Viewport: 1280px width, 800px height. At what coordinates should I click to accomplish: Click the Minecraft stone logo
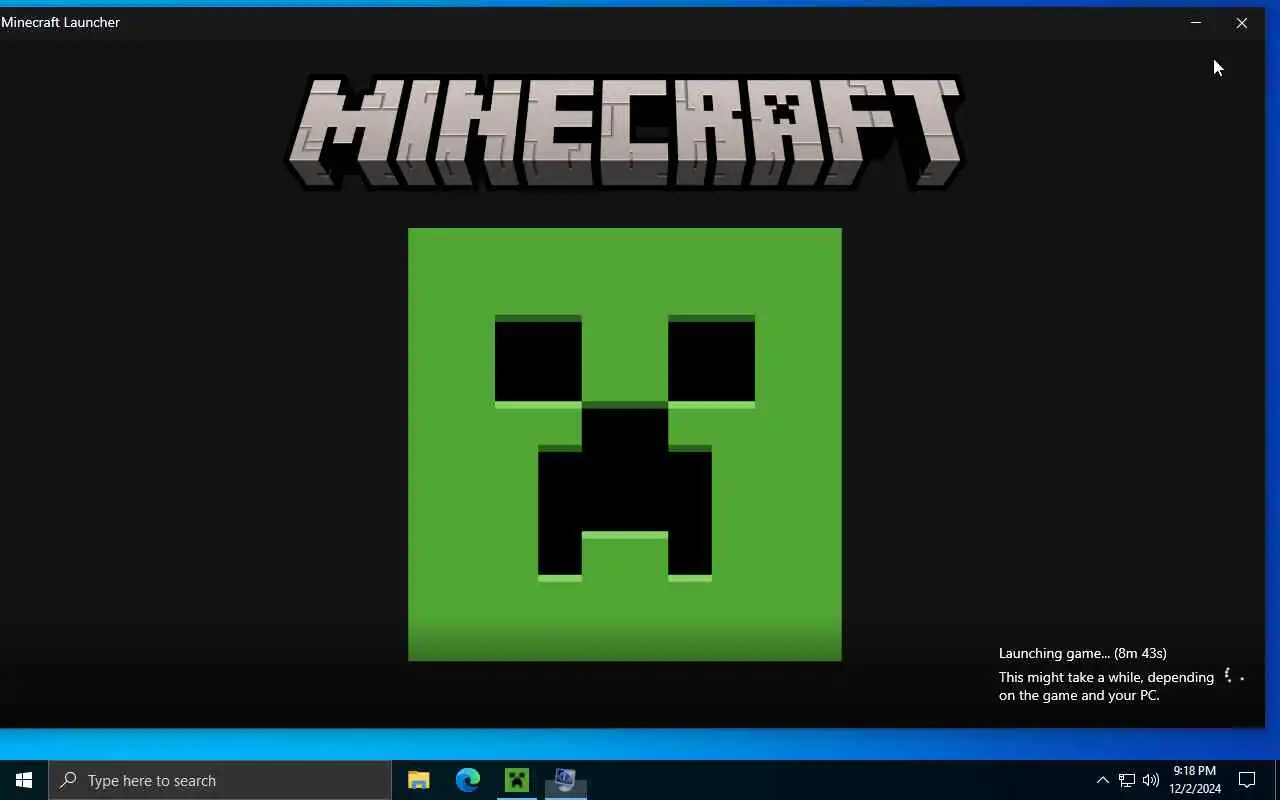pos(625,132)
